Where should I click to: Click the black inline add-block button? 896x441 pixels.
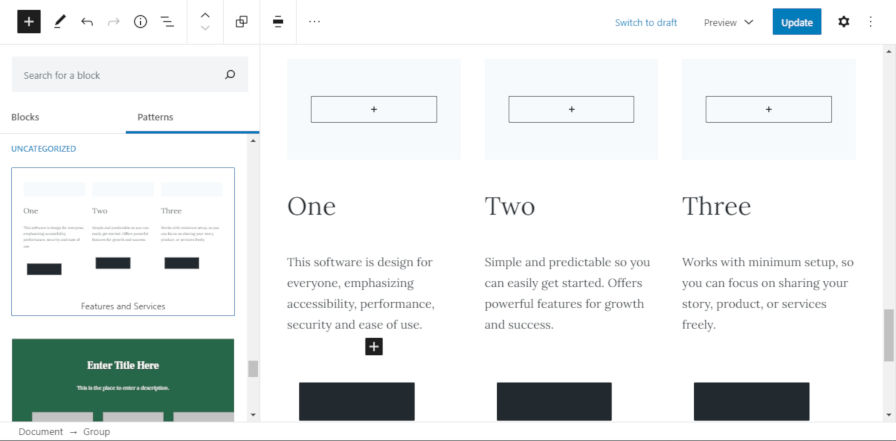374,346
